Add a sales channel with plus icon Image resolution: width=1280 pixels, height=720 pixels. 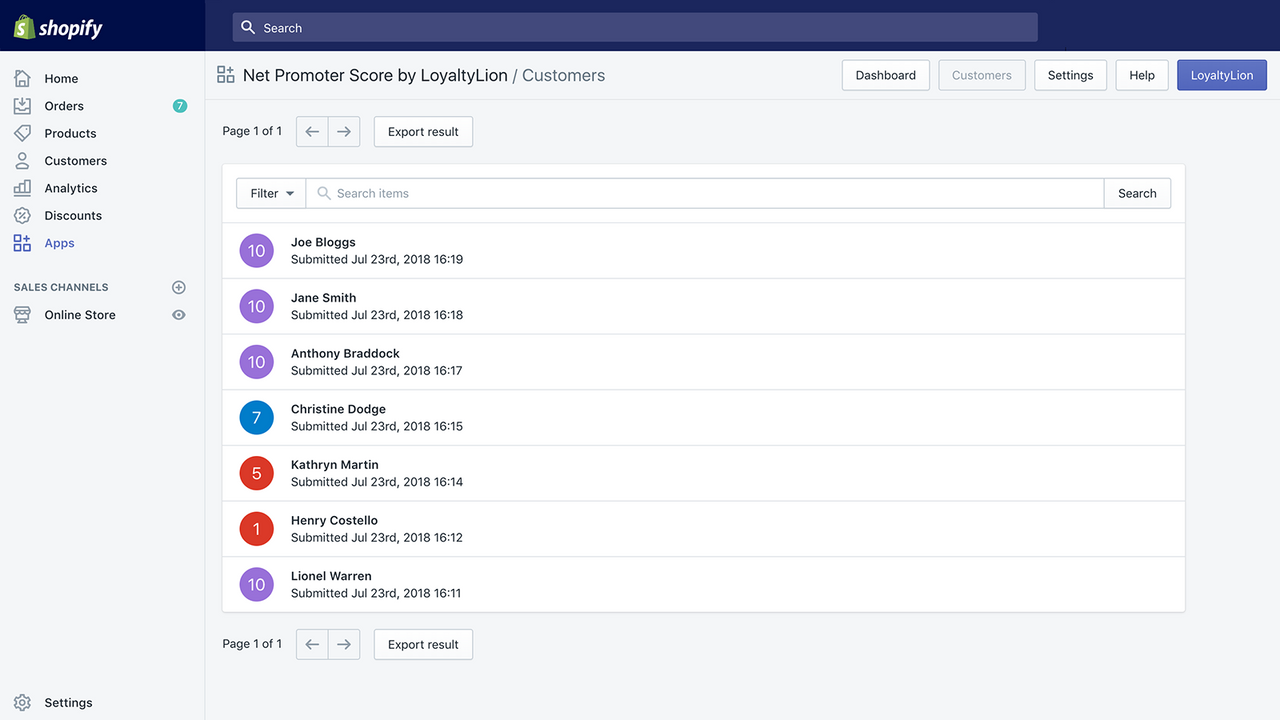179,287
